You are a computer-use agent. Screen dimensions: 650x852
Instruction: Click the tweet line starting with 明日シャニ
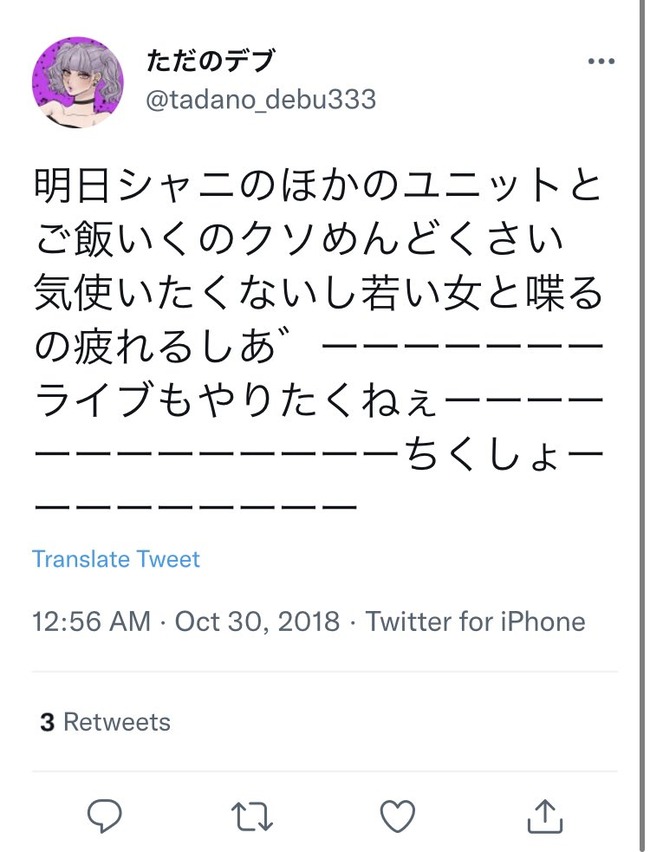tap(316, 185)
